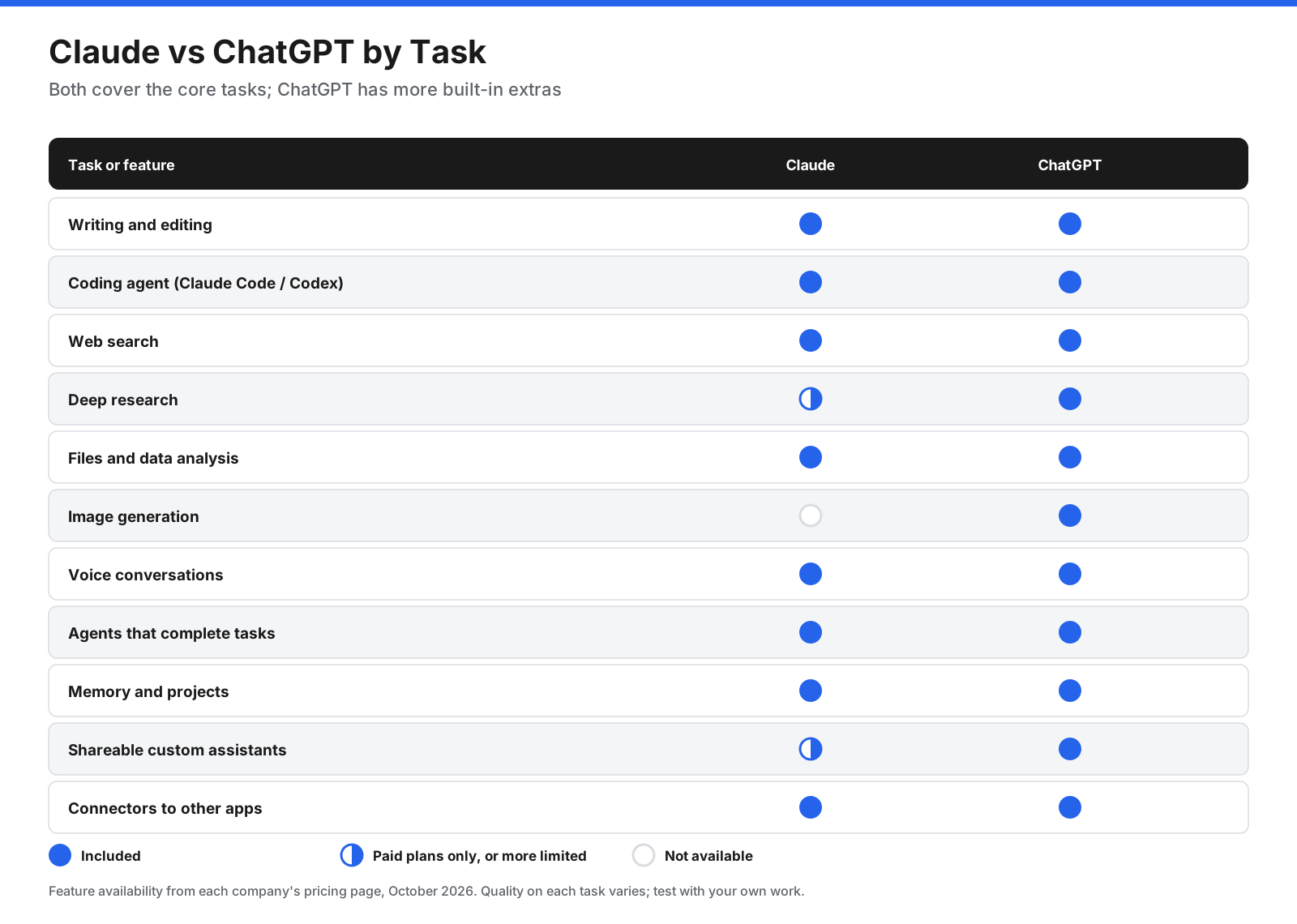Screen dimensions: 1297x924
Task: Click the Not available legend circle
Action: (x=644, y=855)
